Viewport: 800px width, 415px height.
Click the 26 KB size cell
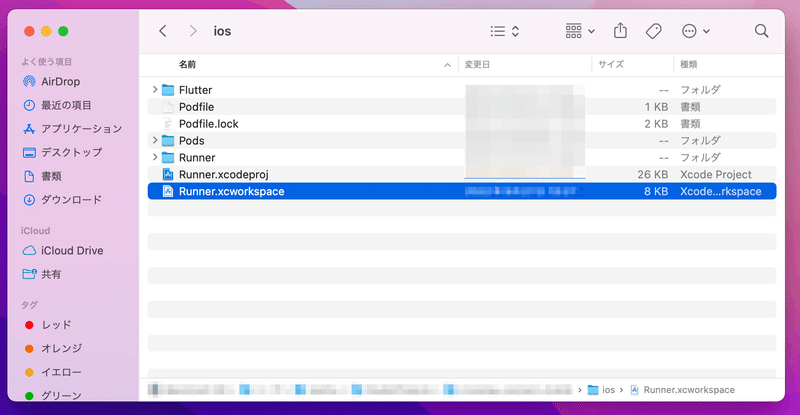(x=653, y=174)
